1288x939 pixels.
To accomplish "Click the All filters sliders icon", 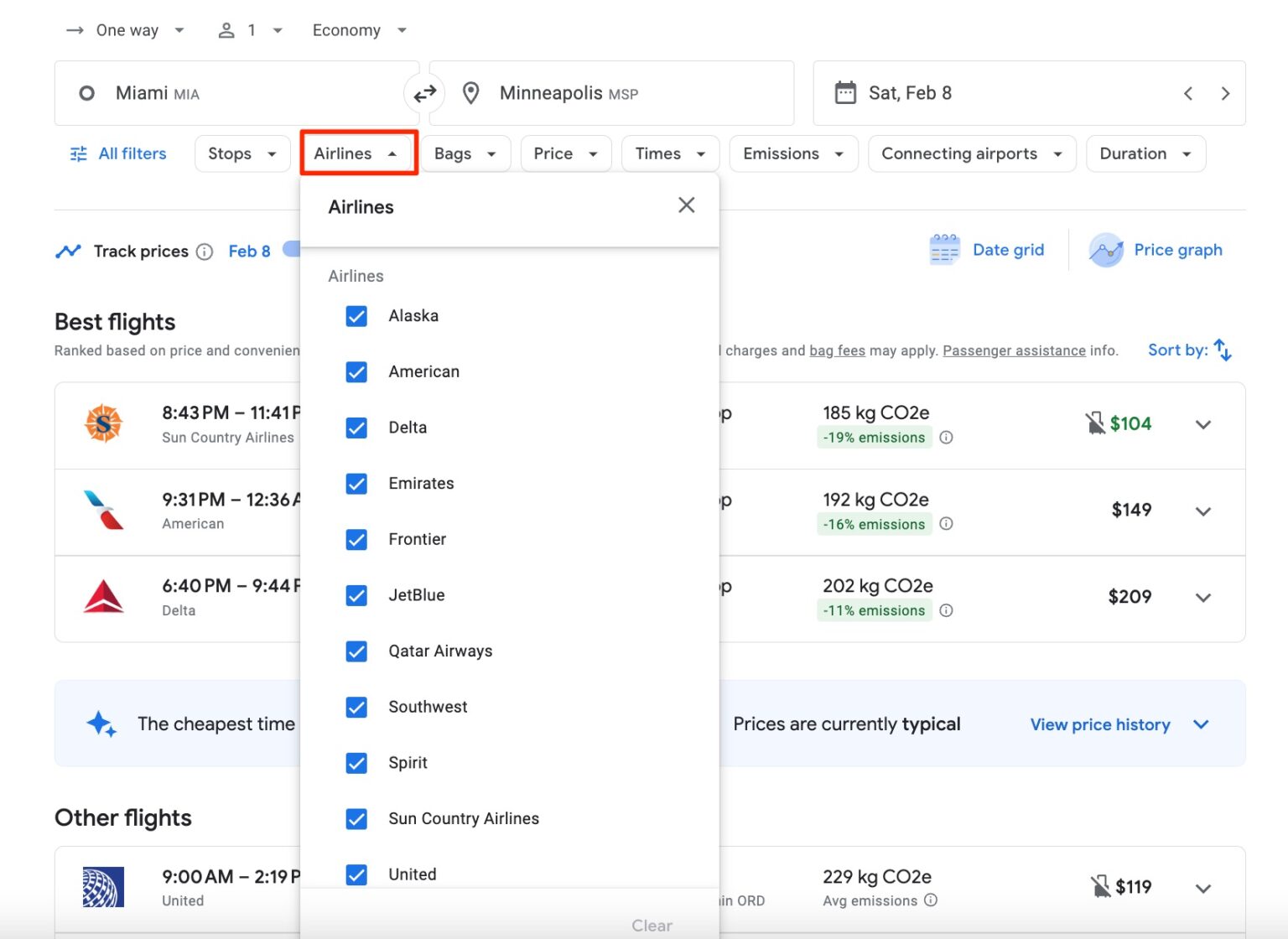I will tap(78, 153).
